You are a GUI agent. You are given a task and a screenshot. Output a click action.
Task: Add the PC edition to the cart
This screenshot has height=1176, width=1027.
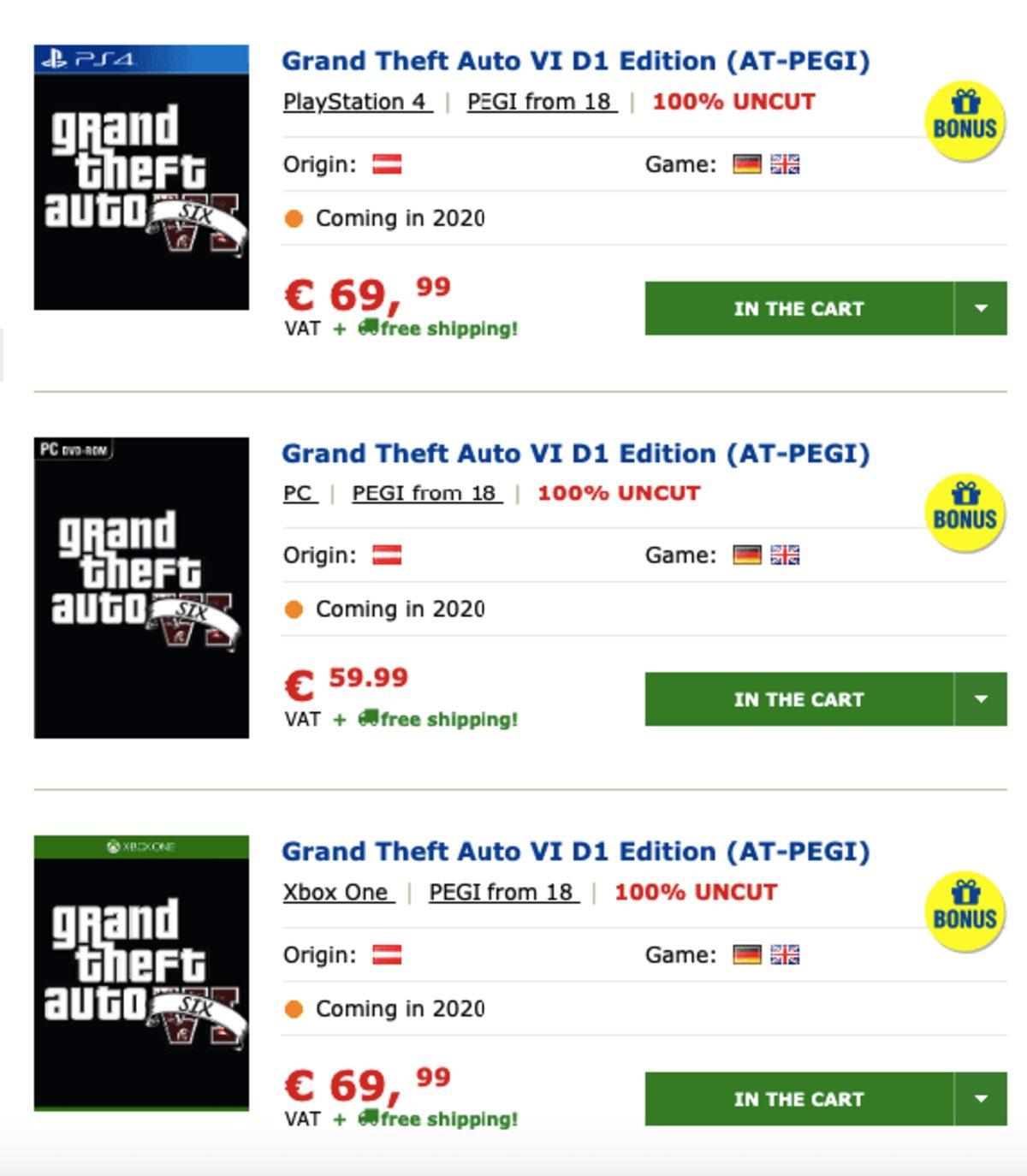click(798, 699)
